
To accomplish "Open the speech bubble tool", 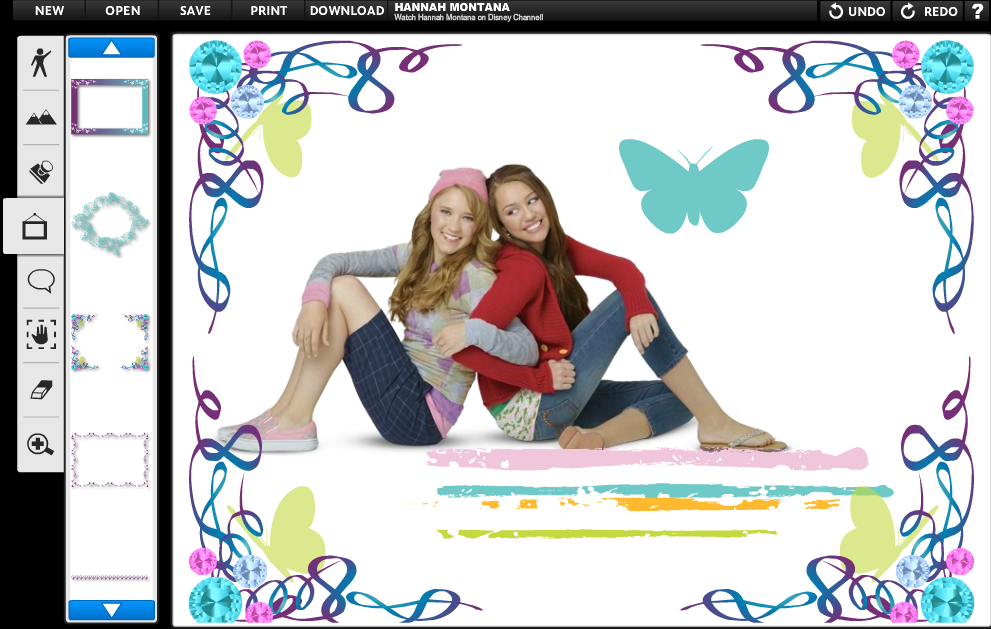I will click(40, 281).
